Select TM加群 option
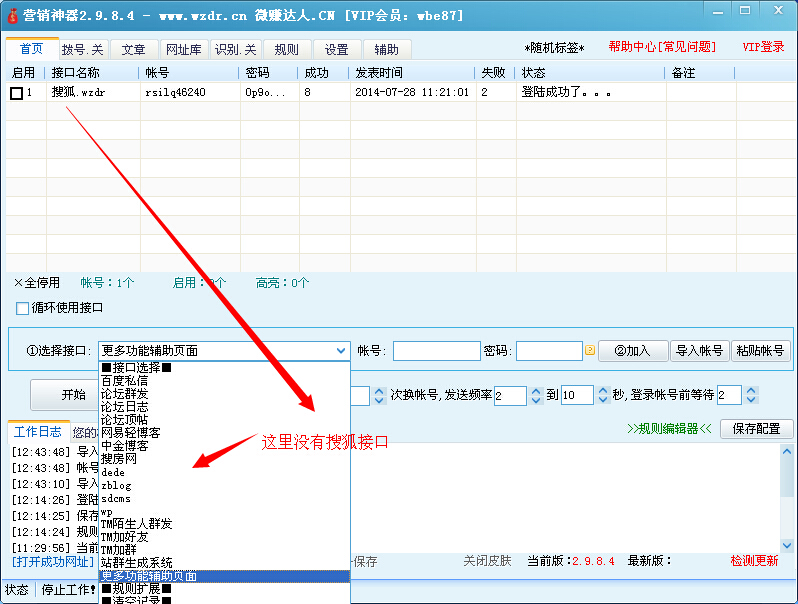 tap(119, 550)
